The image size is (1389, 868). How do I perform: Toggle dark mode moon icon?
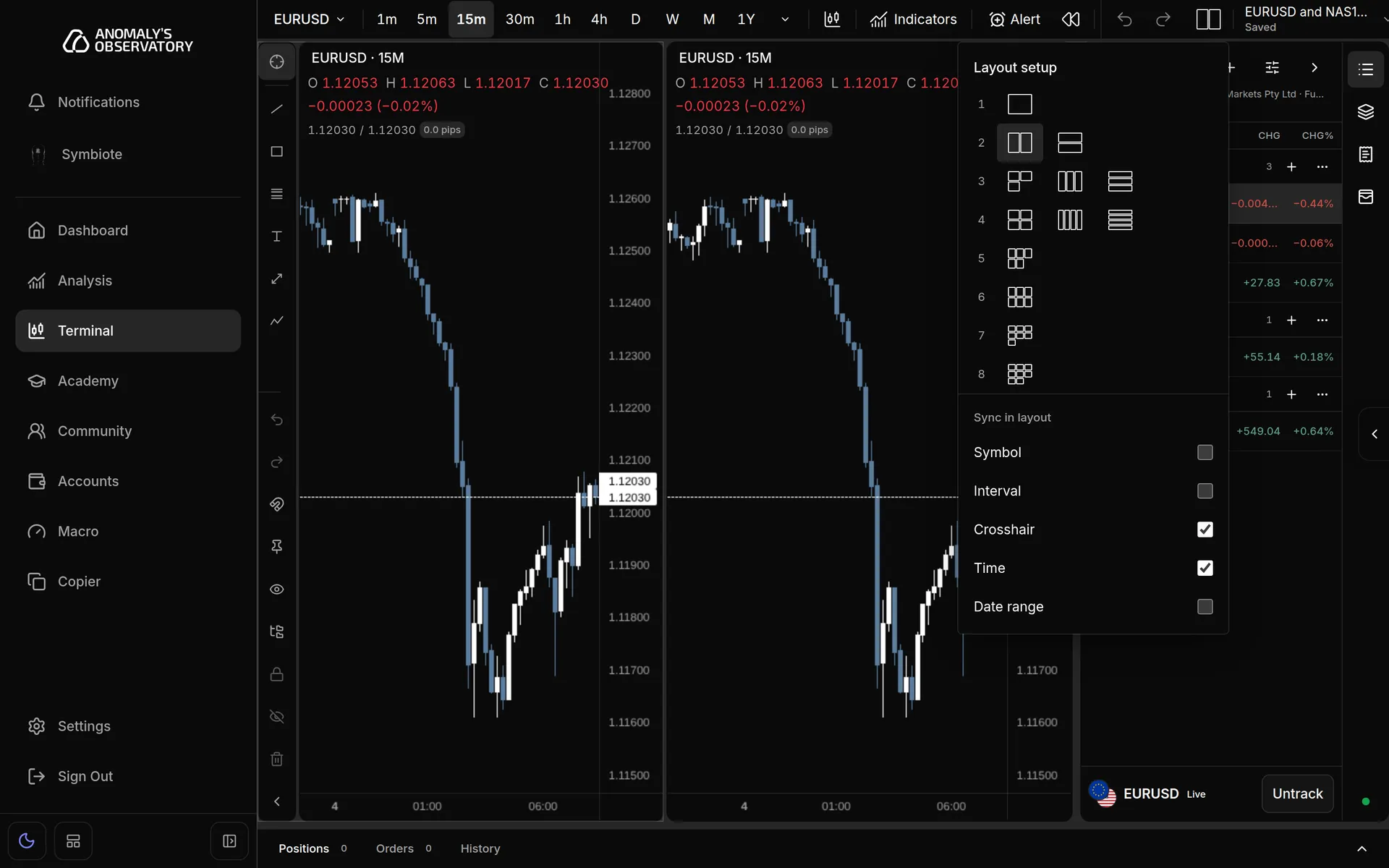[27, 841]
